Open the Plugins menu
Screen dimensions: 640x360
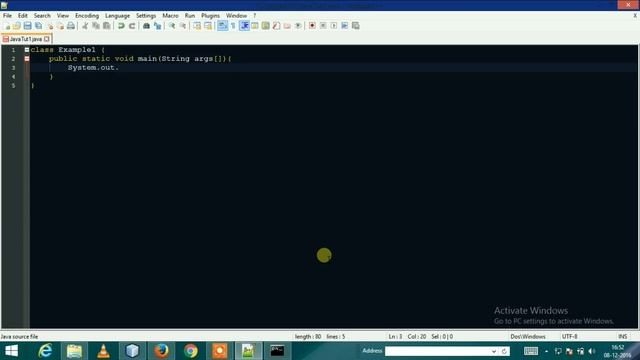point(210,16)
